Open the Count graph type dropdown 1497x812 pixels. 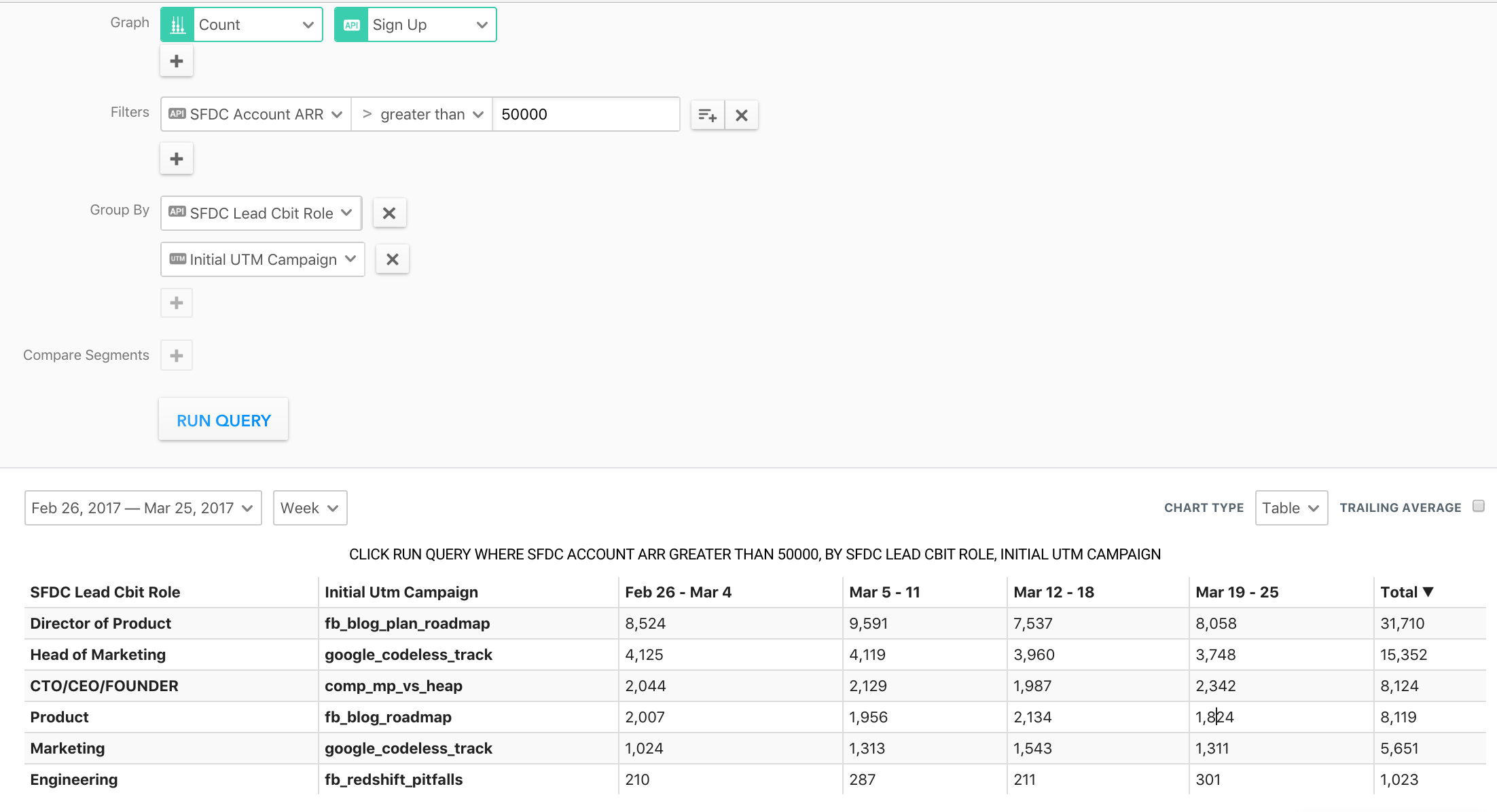pos(242,25)
